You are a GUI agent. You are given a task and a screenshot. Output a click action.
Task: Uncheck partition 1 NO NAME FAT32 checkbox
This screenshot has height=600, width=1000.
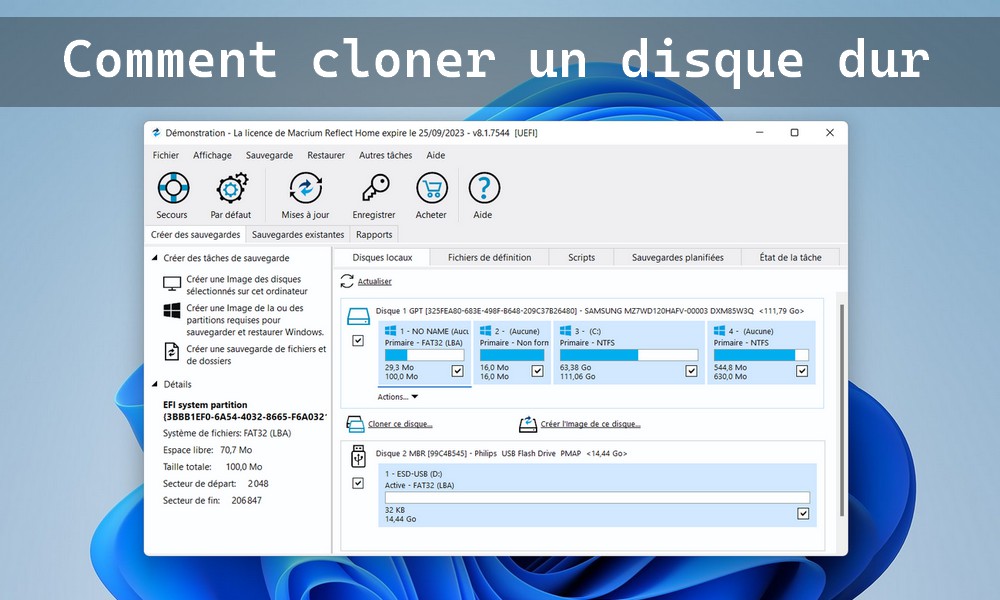(x=457, y=371)
